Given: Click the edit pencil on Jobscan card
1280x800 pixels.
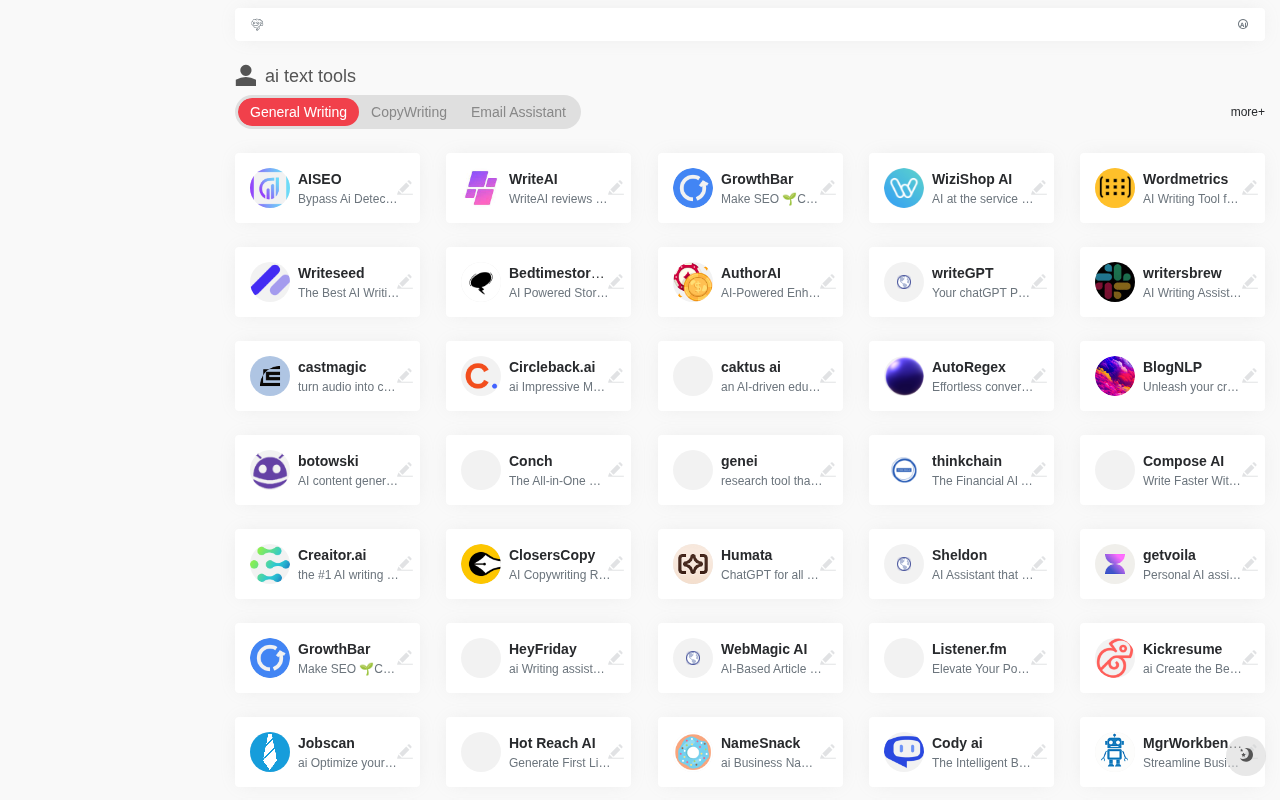Looking at the screenshot, I should coord(405,752).
